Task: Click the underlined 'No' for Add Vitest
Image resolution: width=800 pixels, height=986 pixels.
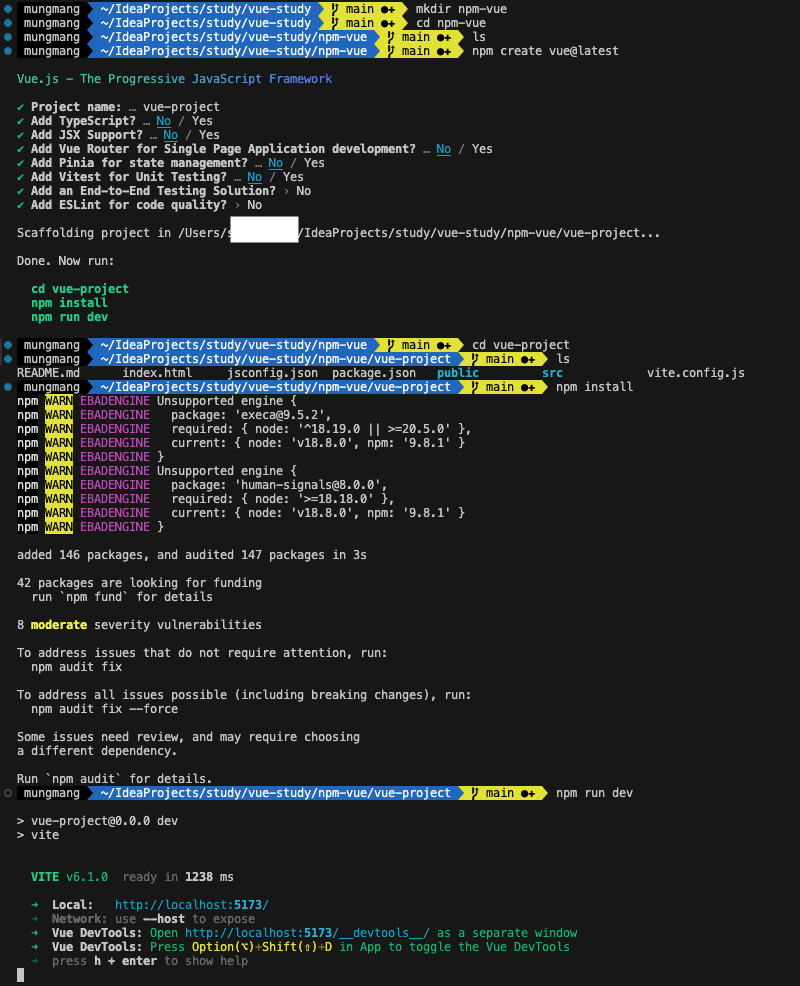Action: (x=255, y=177)
